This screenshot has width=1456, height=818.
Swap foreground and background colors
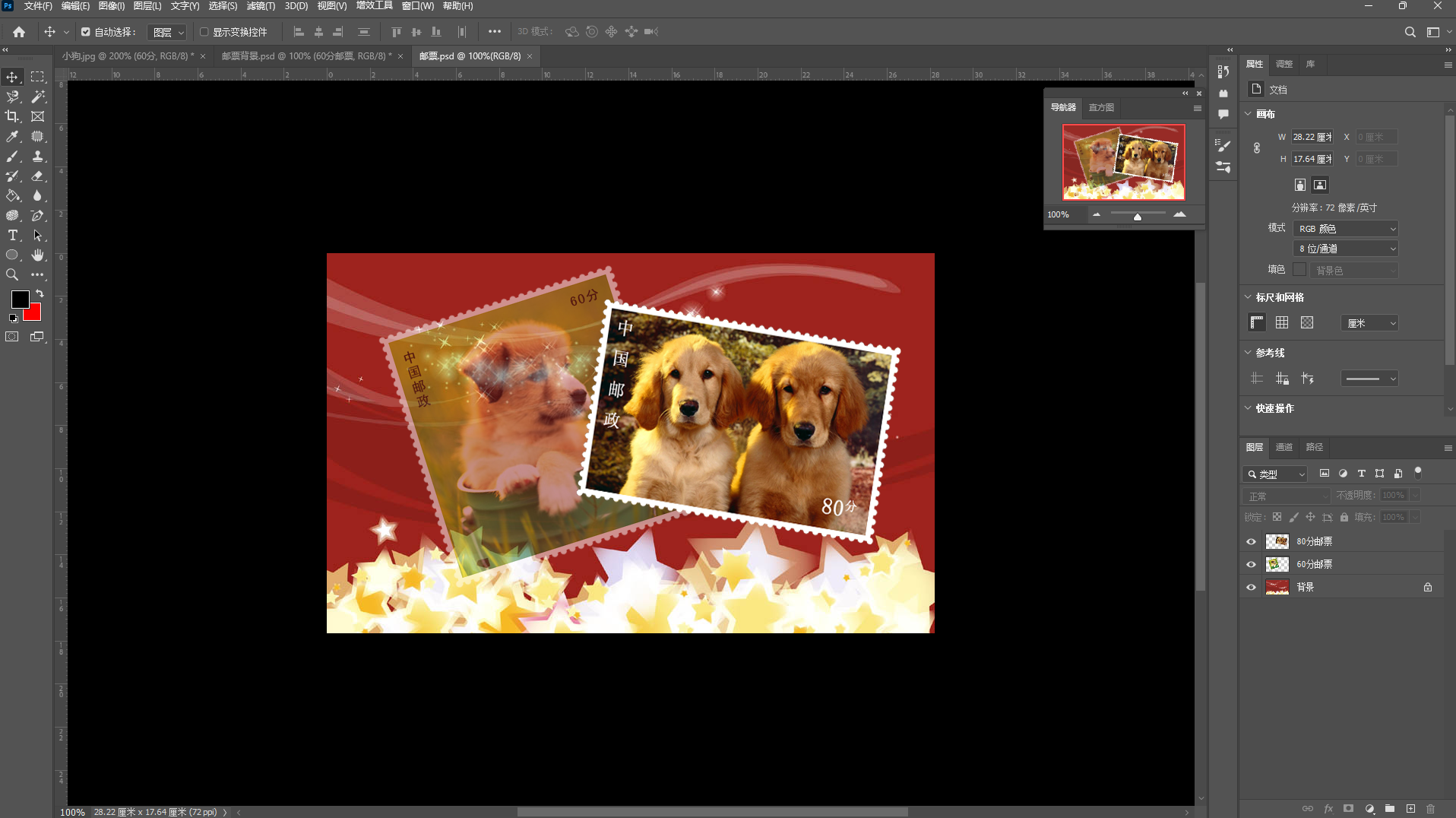click(40, 293)
